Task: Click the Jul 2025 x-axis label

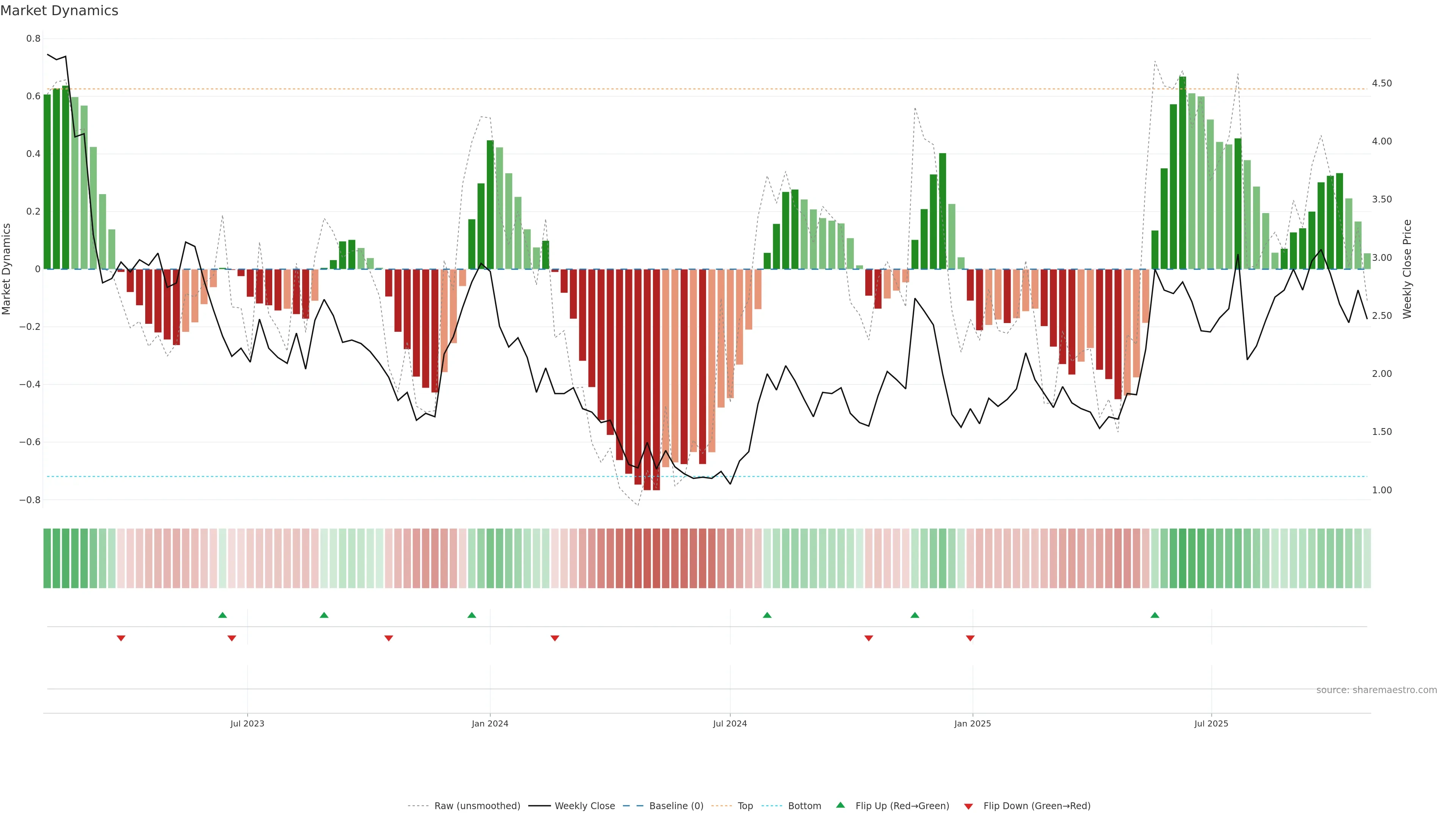Action: coord(1211,723)
